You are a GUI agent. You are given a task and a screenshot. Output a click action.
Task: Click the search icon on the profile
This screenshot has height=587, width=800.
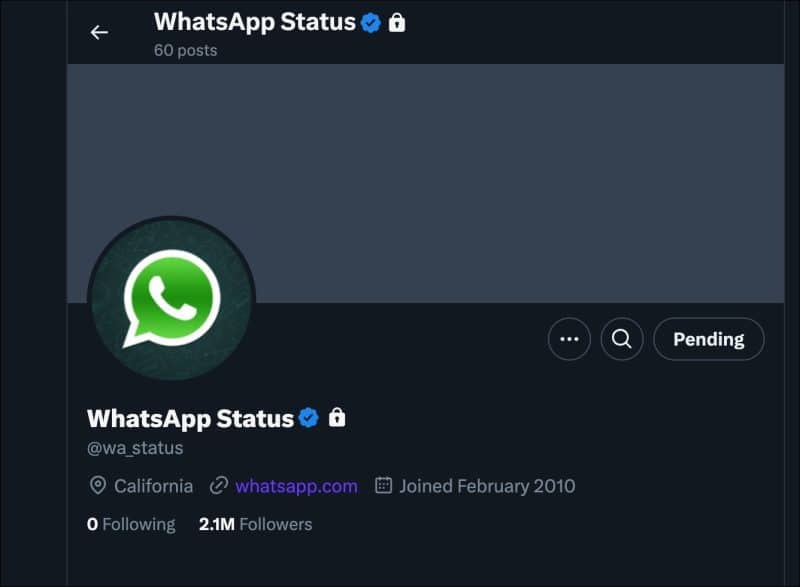coord(622,339)
